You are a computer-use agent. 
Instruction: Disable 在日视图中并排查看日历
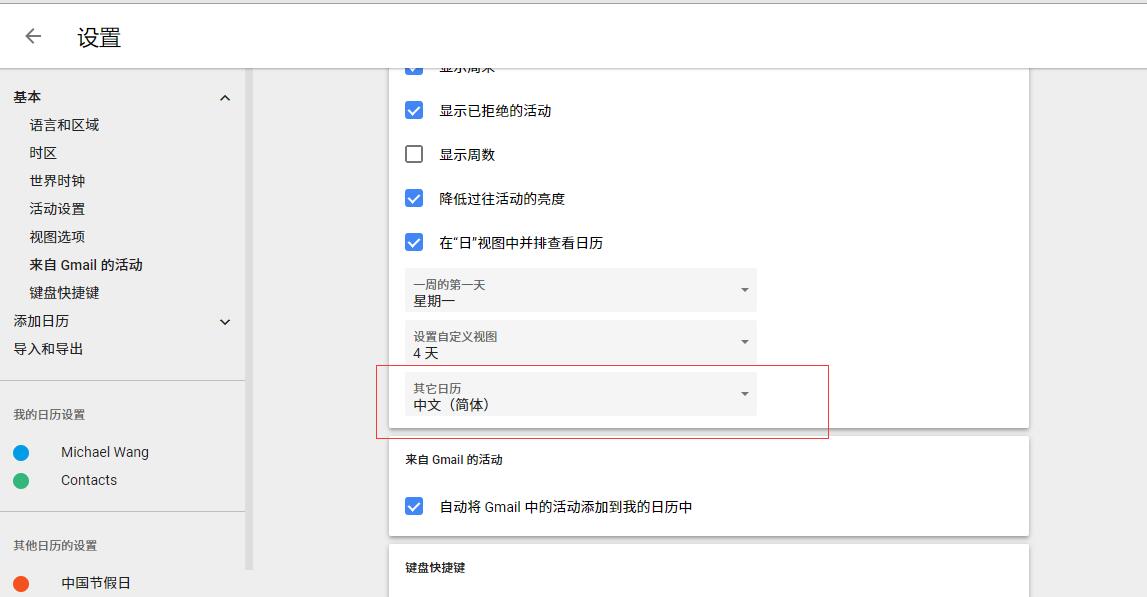click(x=414, y=242)
